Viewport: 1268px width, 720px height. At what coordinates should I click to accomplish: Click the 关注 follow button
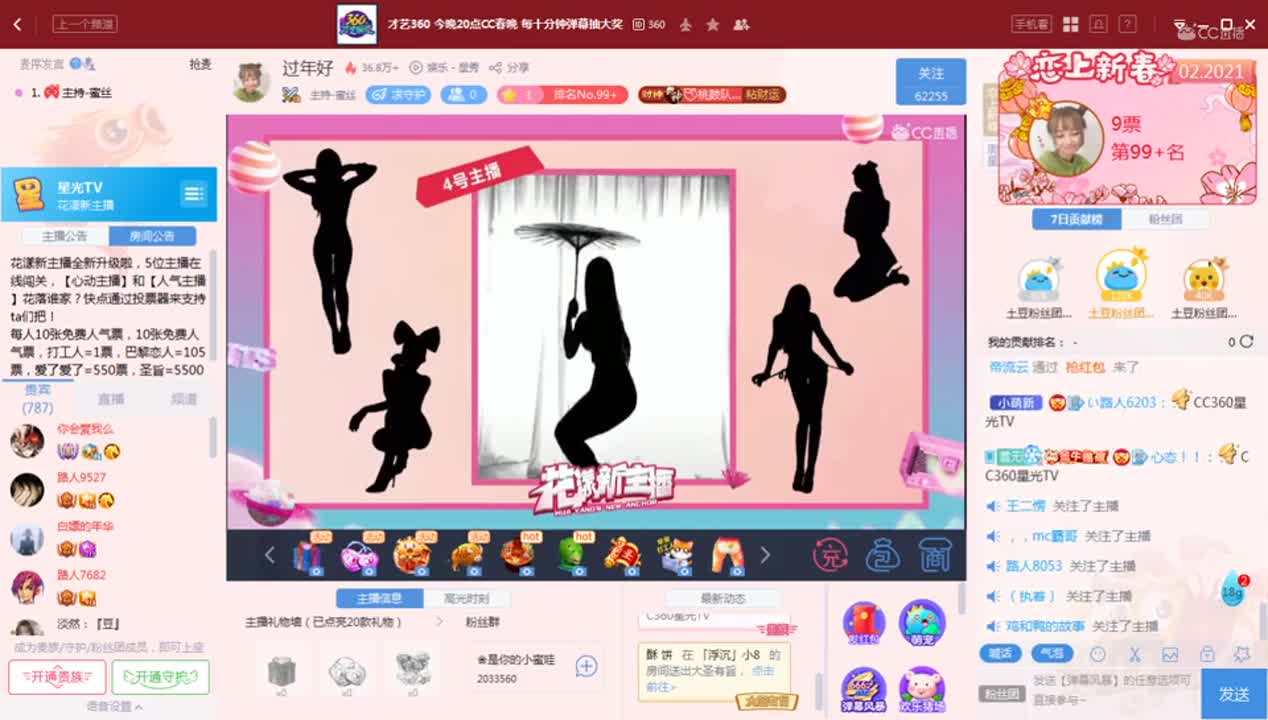931,82
